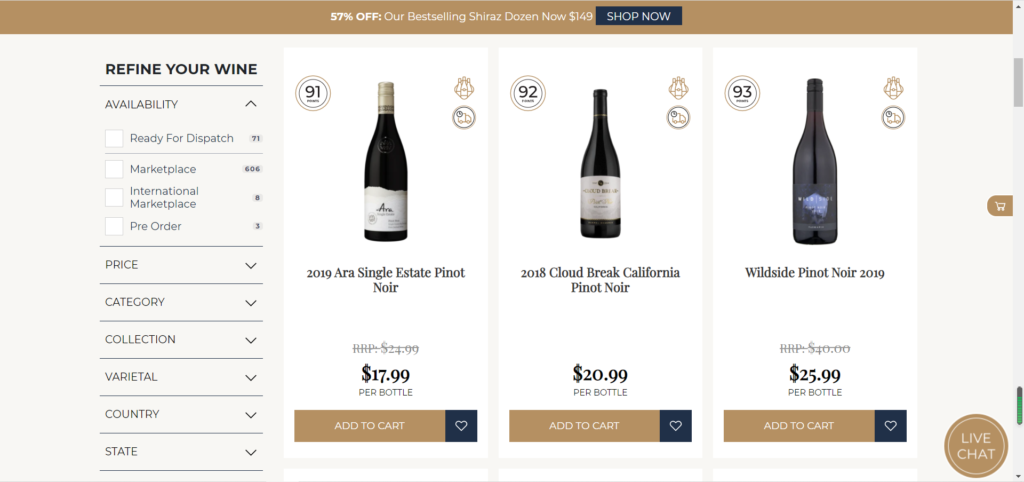Click the bottles pack icon on Cloud Break
This screenshot has width=1024, height=482.
click(x=678, y=88)
